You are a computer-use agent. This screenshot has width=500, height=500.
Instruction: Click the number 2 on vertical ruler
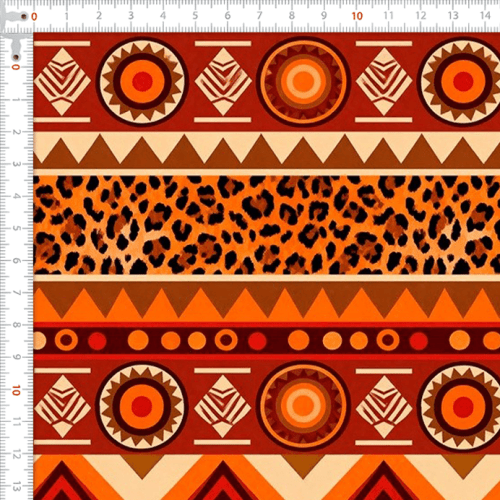(x=16, y=132)
